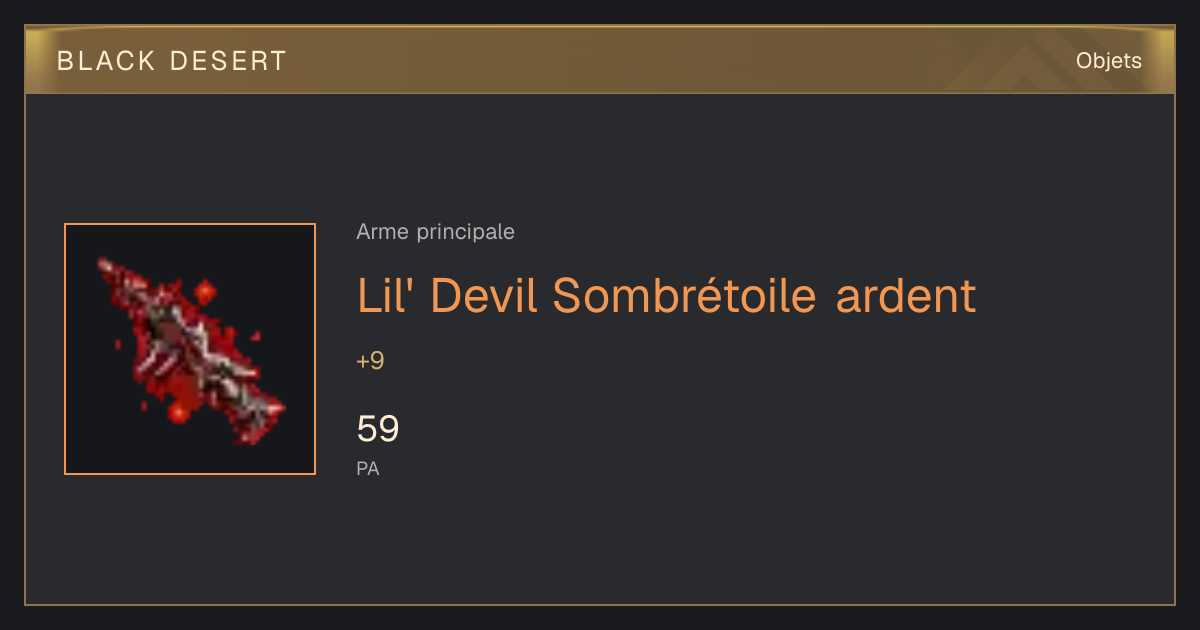This screenshot has width=1200, height=630.
Task: Click the +9 enhancement level
Action: [x=370, y=361]
